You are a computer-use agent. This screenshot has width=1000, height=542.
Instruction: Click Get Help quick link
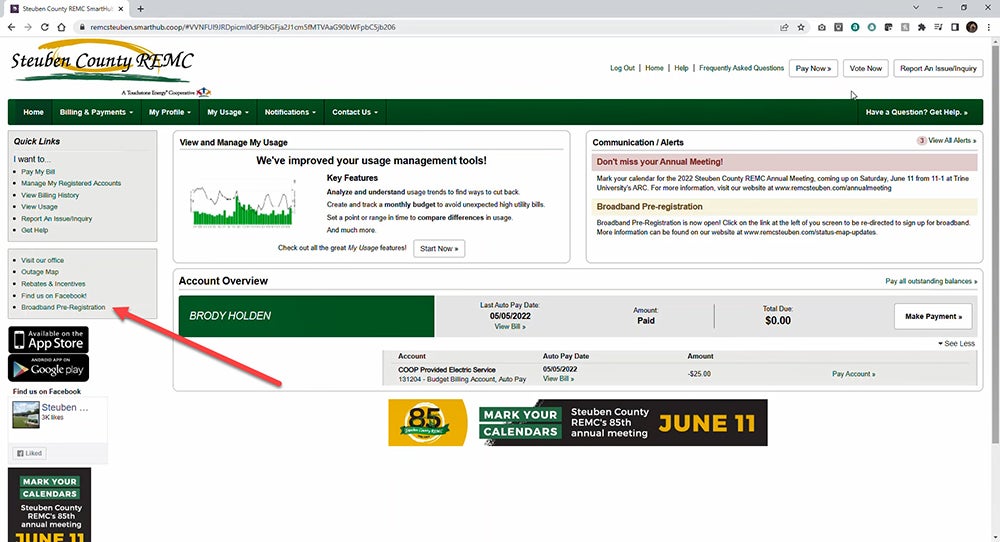(x=34, y=230)
